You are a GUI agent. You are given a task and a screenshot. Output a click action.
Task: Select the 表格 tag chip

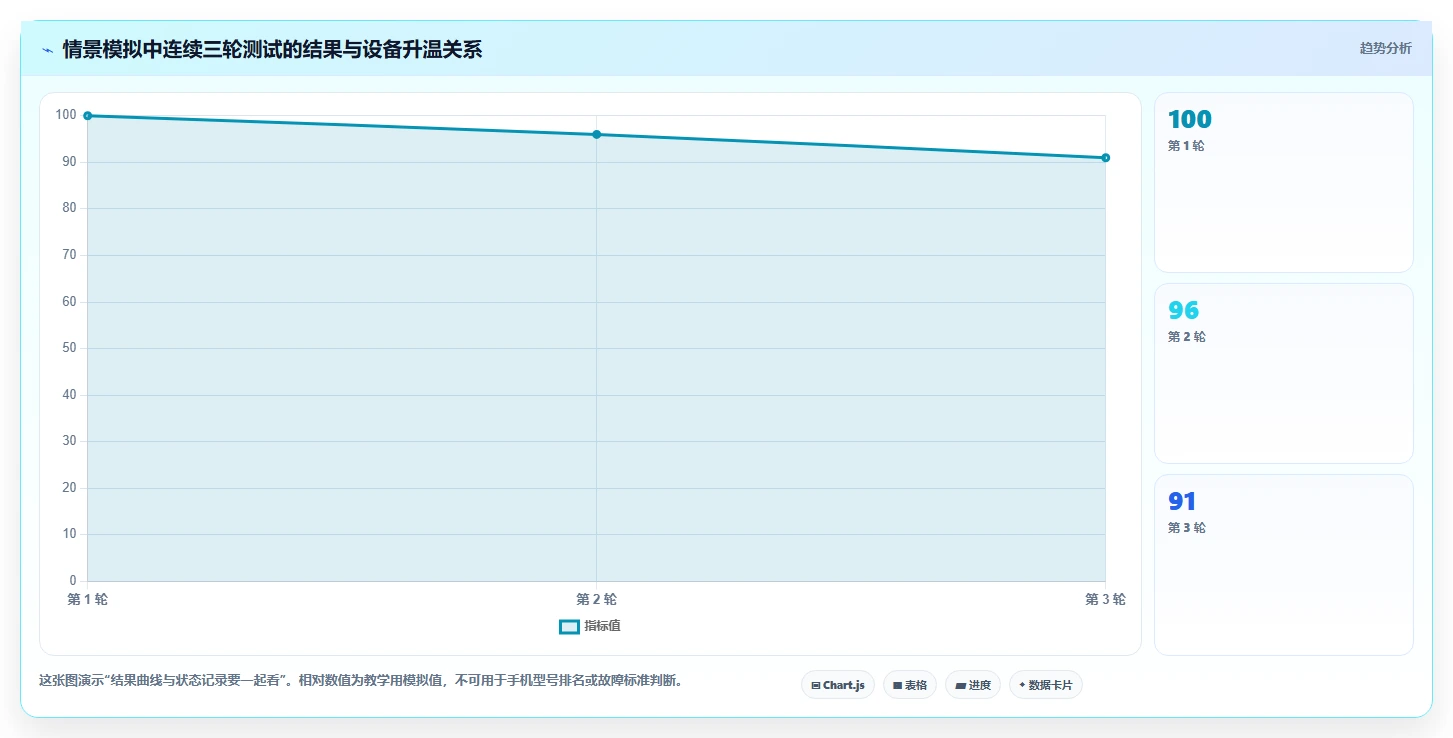tap(910, 685)
